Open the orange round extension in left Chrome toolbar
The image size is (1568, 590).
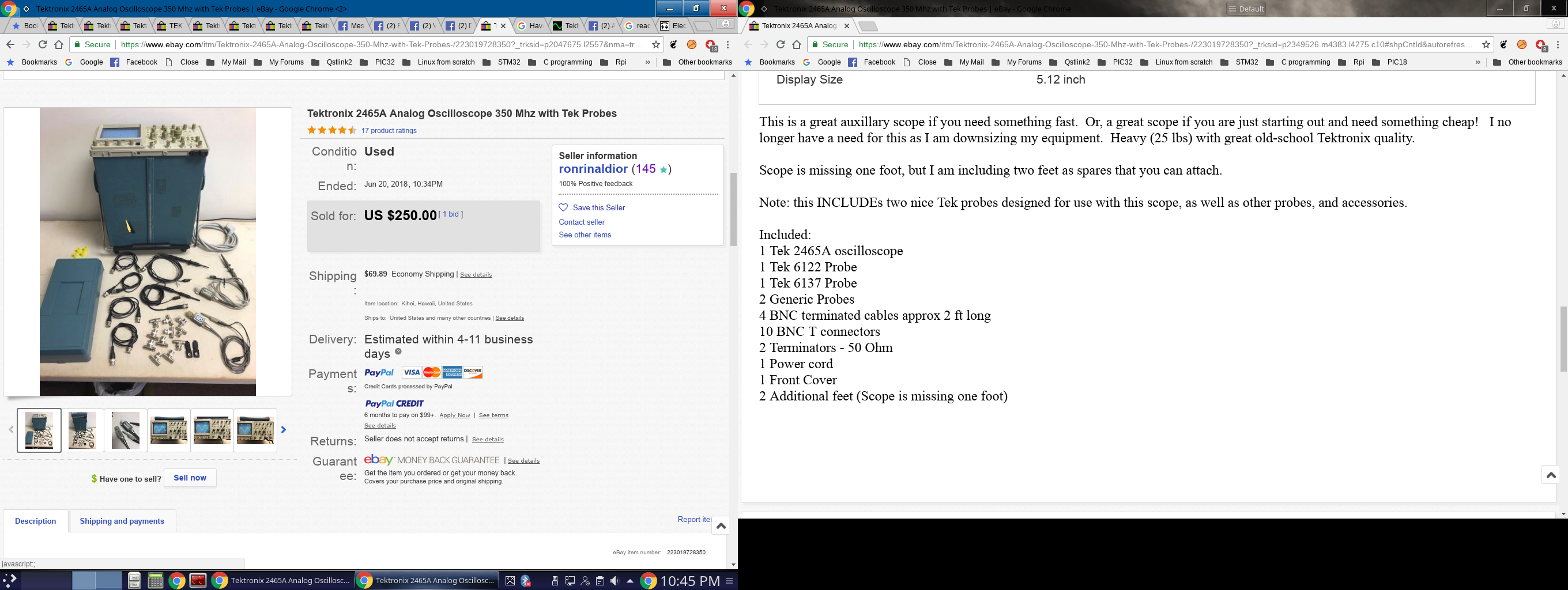tap(692, 44)
